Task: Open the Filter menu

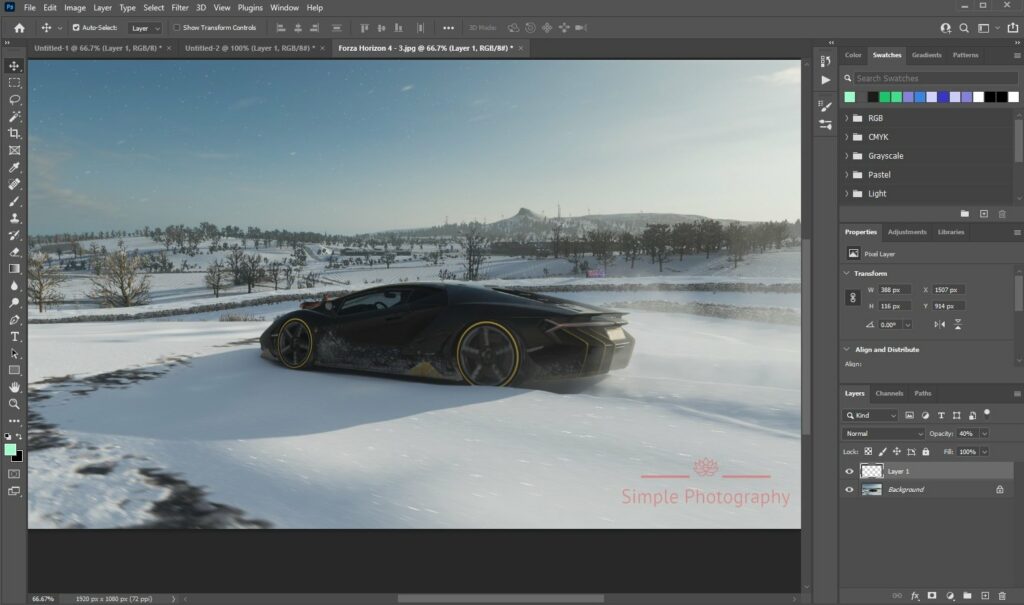Action: 180,7
